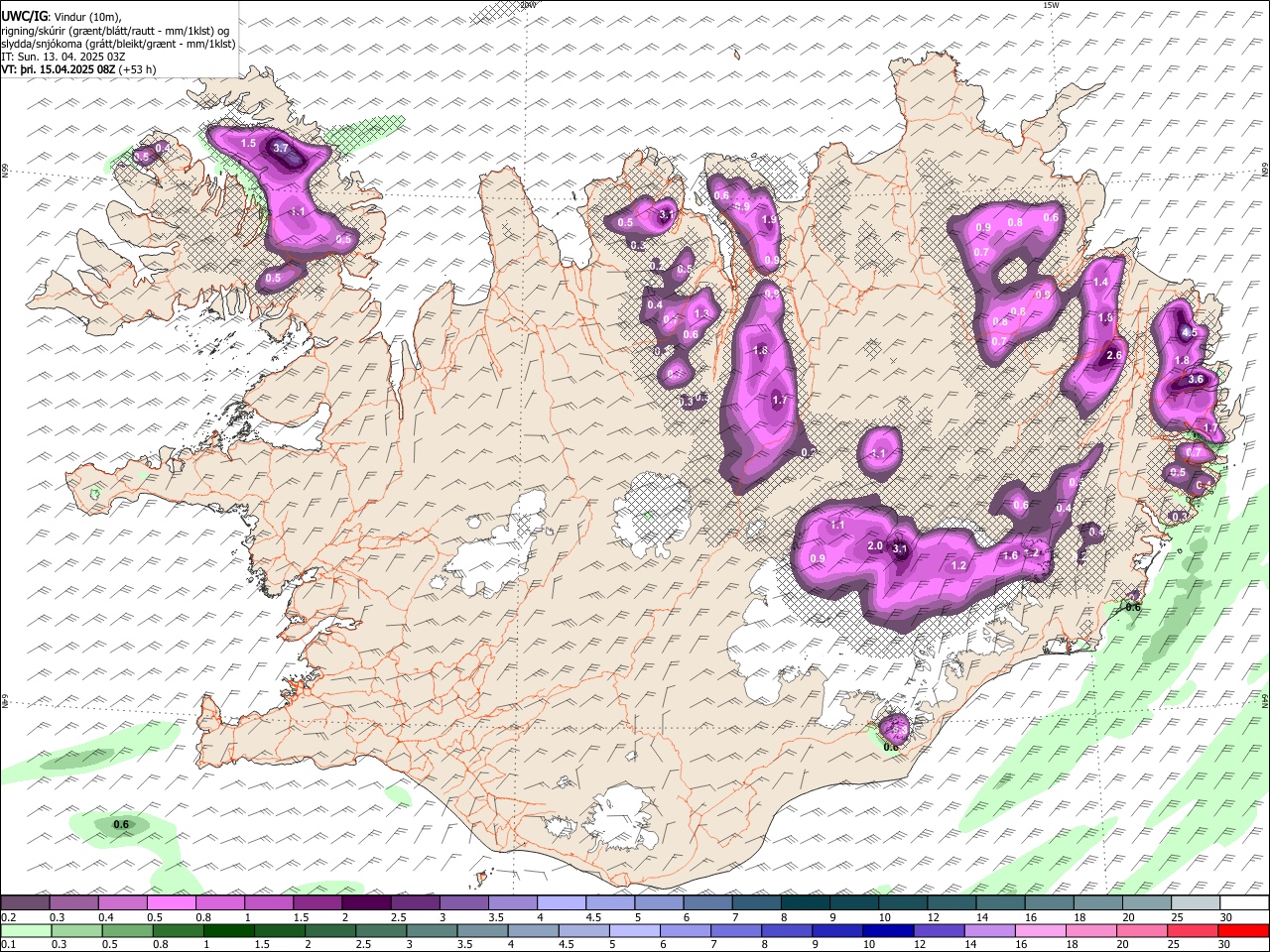Click the 15W longitude label
Image resolution: width=1270 pixels, height=952 pixels.
(1051, 5)
